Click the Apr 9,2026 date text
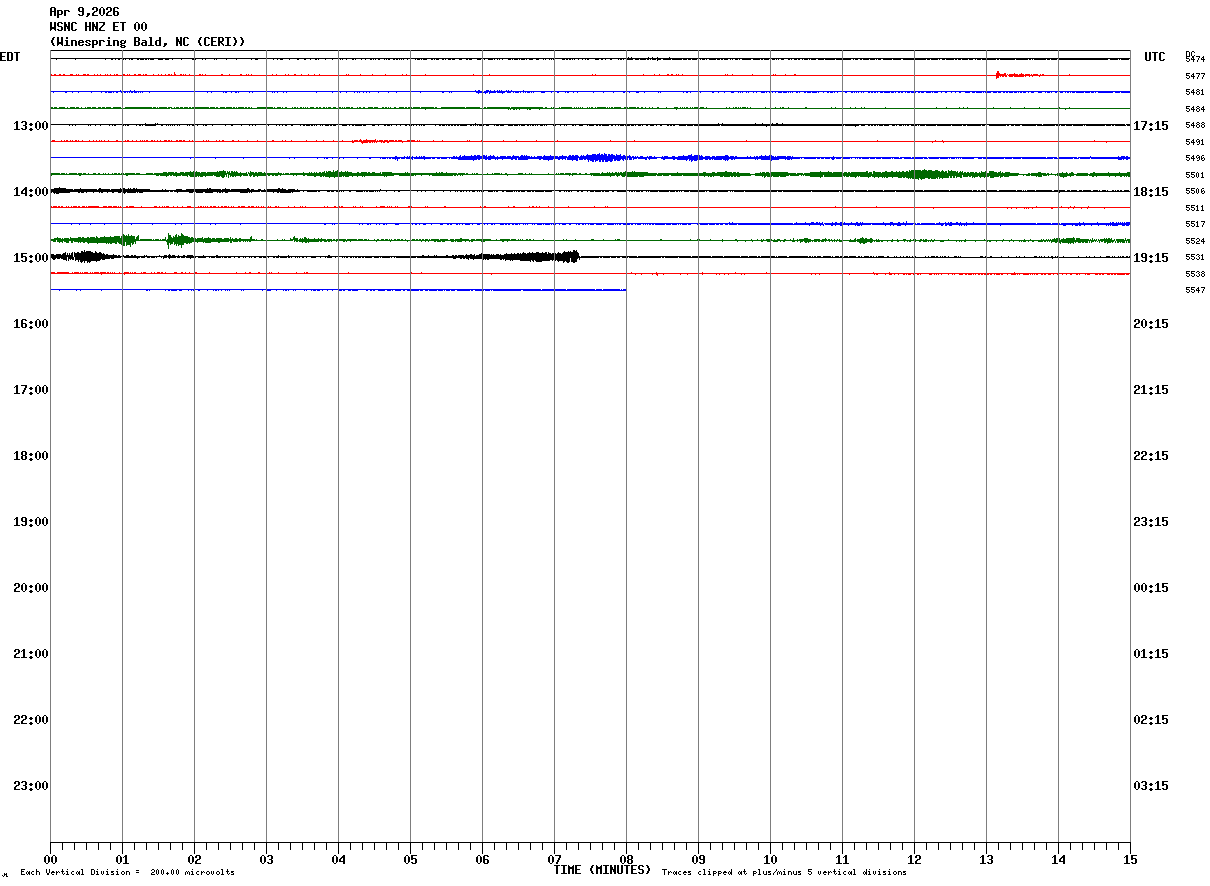 84,12
